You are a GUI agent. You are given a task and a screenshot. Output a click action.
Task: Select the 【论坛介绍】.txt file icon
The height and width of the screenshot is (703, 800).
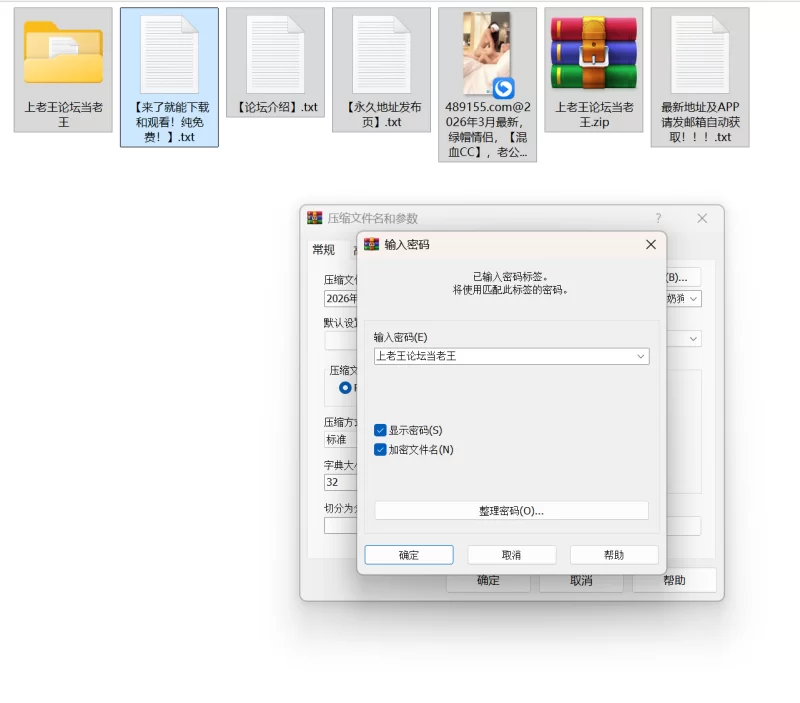[276, 54]
